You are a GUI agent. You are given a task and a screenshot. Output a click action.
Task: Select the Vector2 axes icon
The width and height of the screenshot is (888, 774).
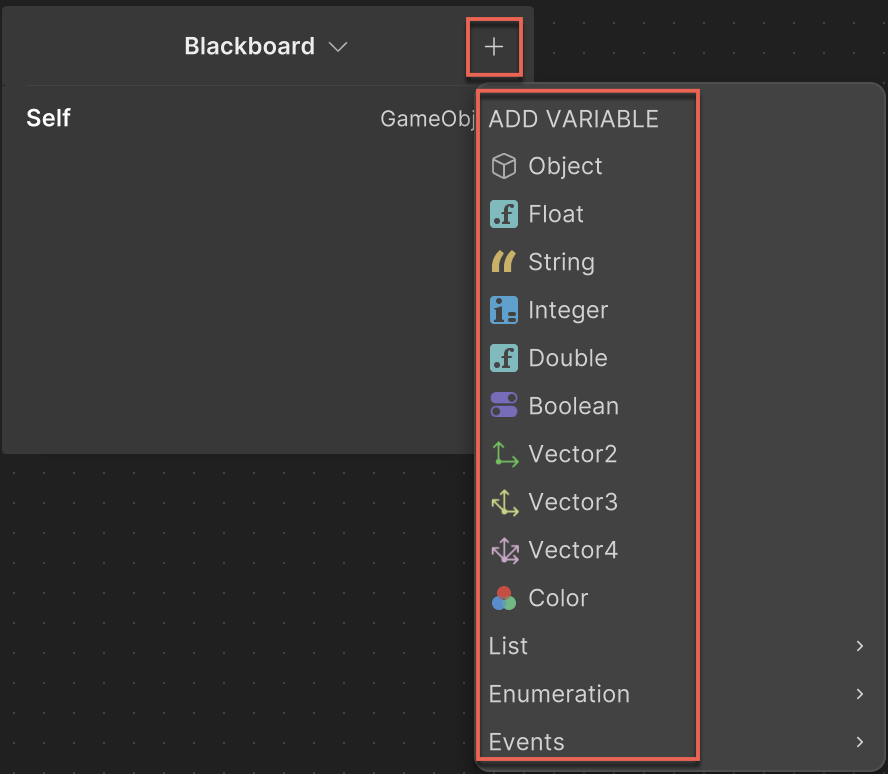tap(505, 454)
